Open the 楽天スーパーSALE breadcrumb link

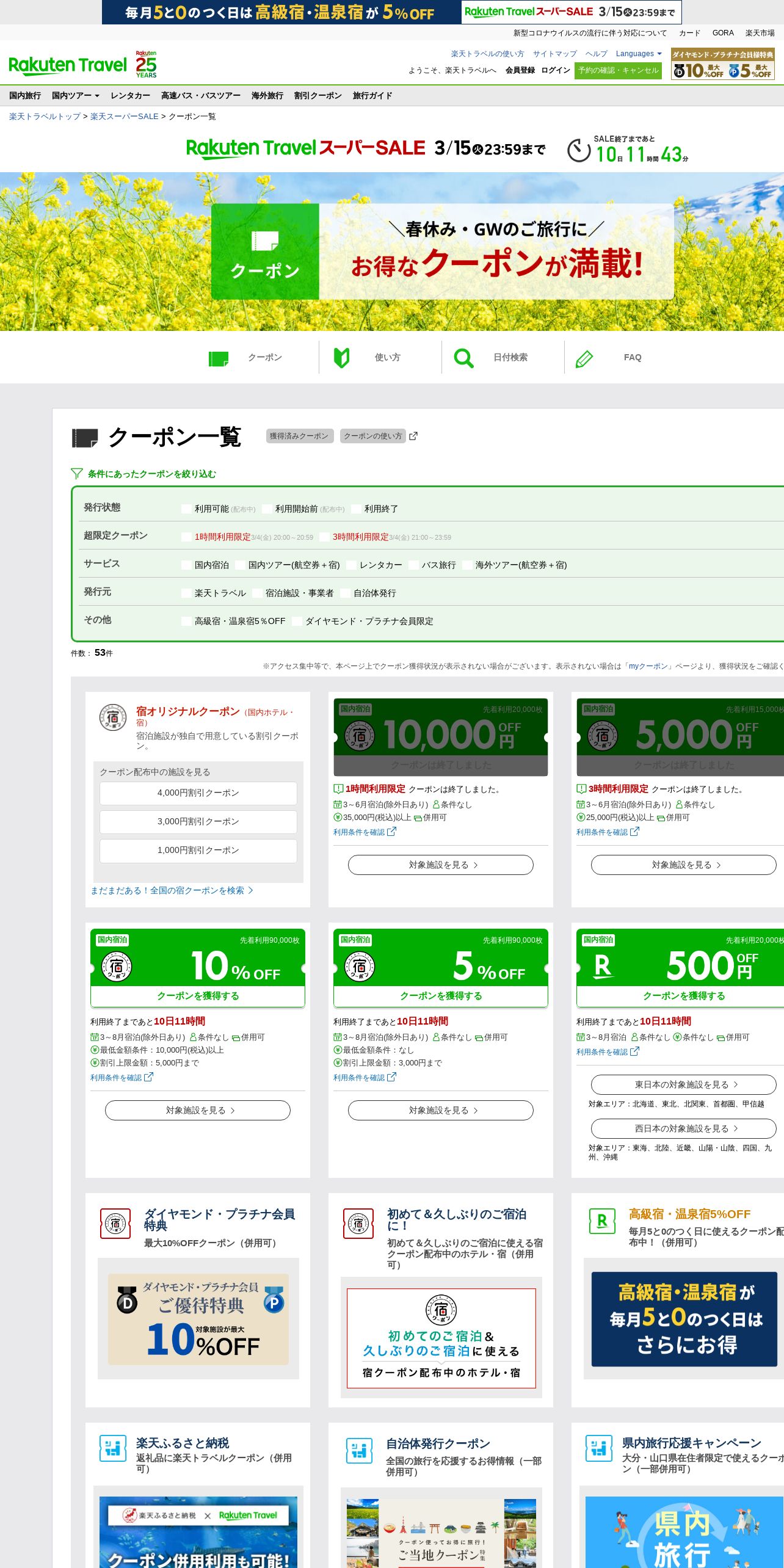125,116
